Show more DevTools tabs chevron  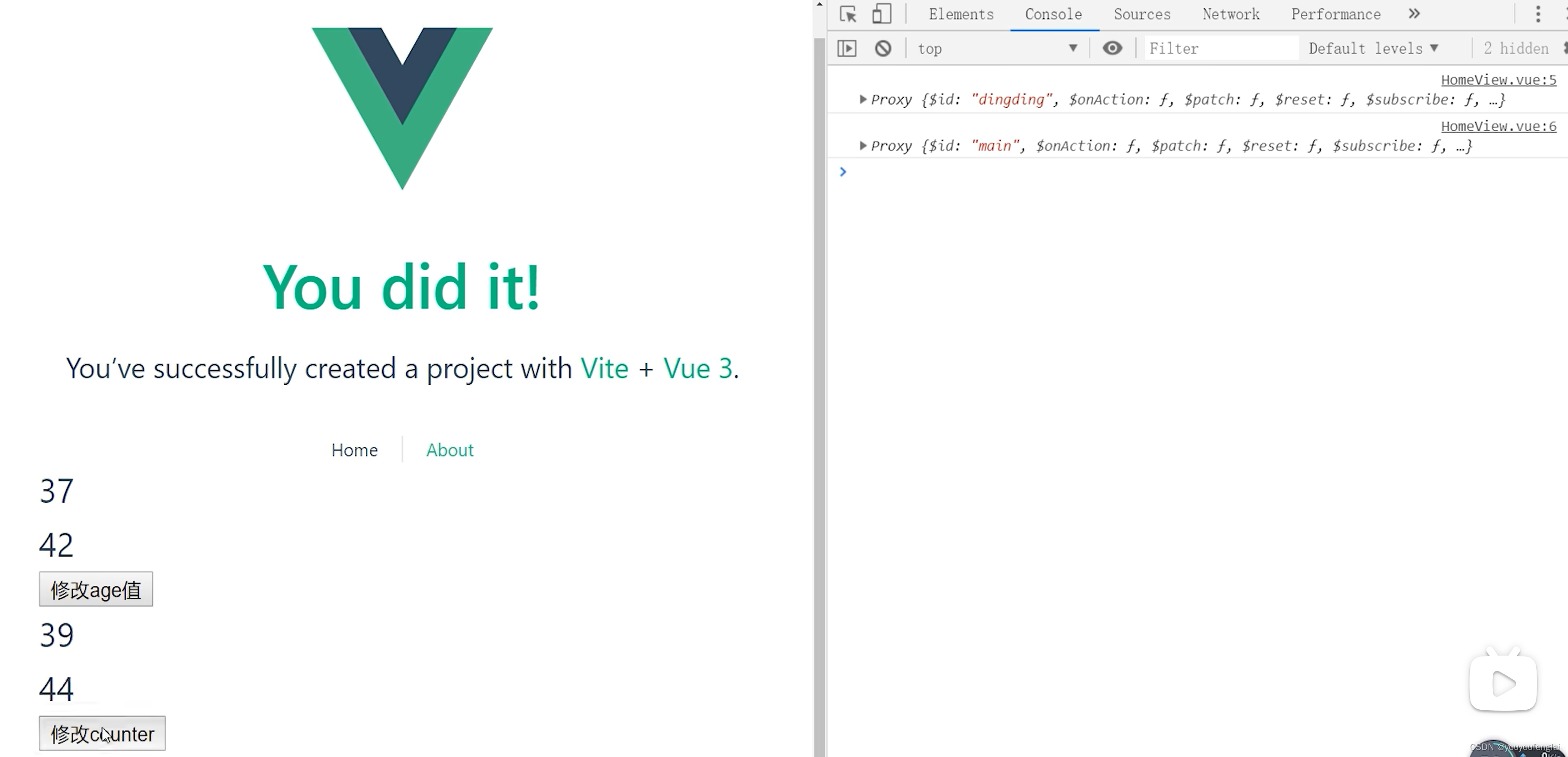1414,14
